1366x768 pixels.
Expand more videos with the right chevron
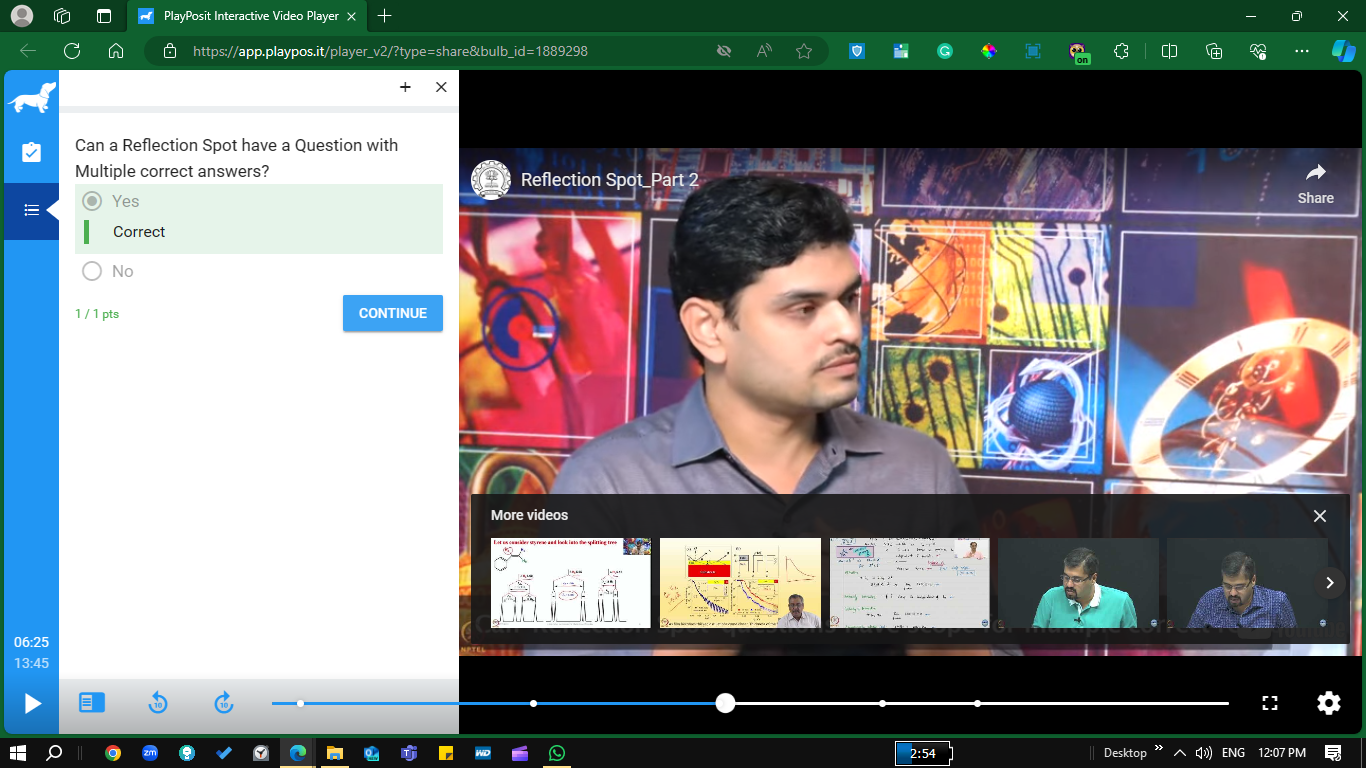[1330, 582]
